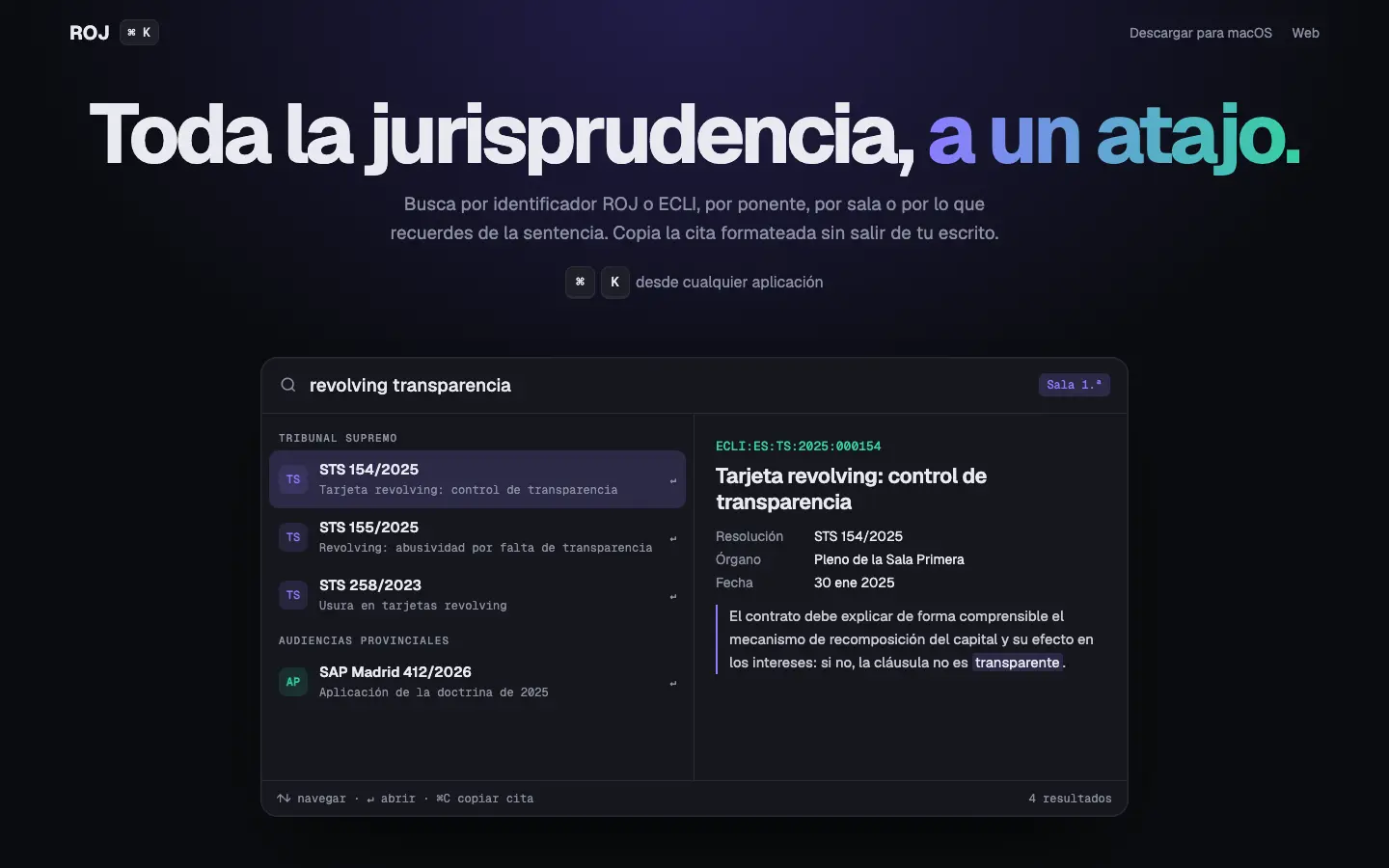This screenshot has width=1389, height=868.
Task: Select result STS 155/2025
Action: 477,537
